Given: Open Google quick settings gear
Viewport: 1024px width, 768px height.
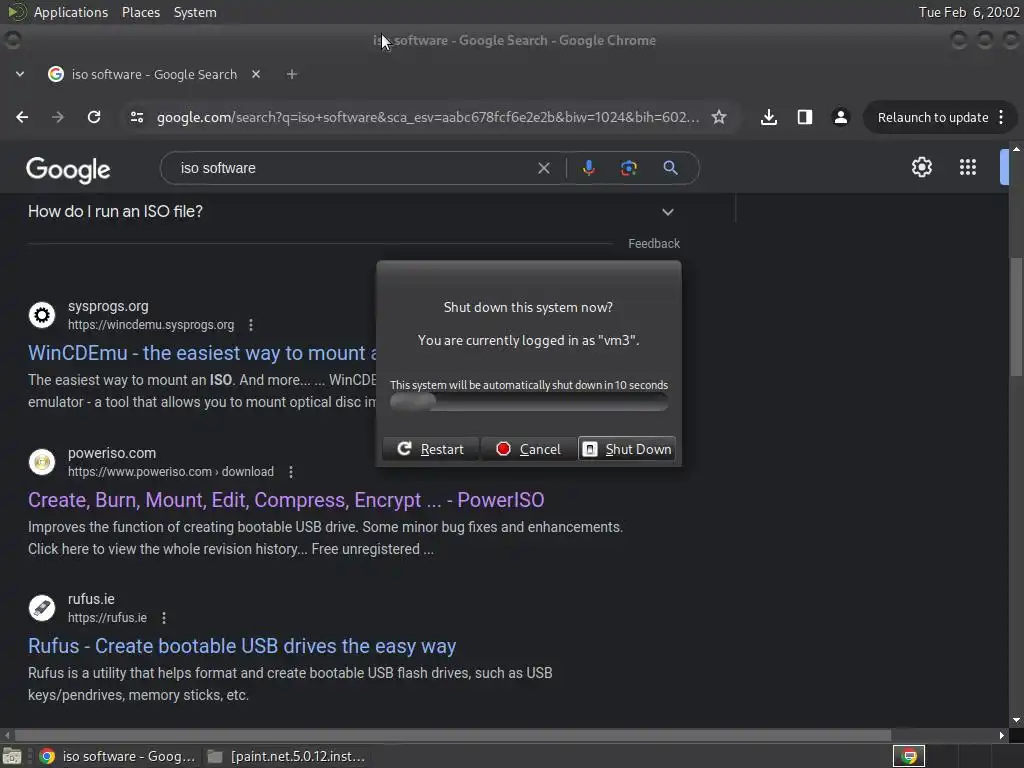Looking at the screenshot, I should click(x=921, y=167).
